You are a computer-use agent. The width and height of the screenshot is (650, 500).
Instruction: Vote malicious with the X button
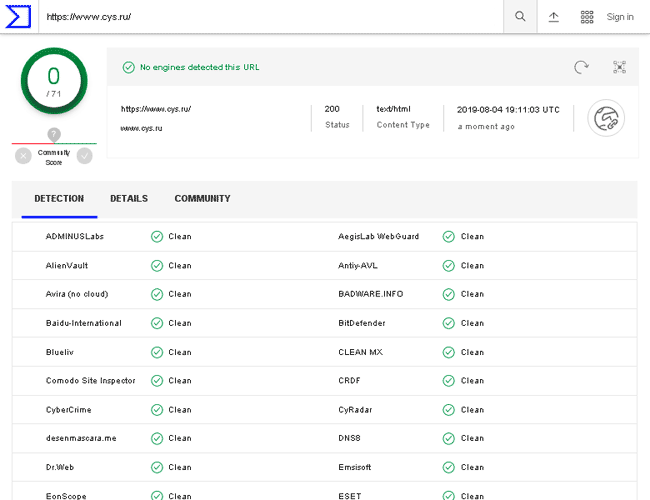23,156
